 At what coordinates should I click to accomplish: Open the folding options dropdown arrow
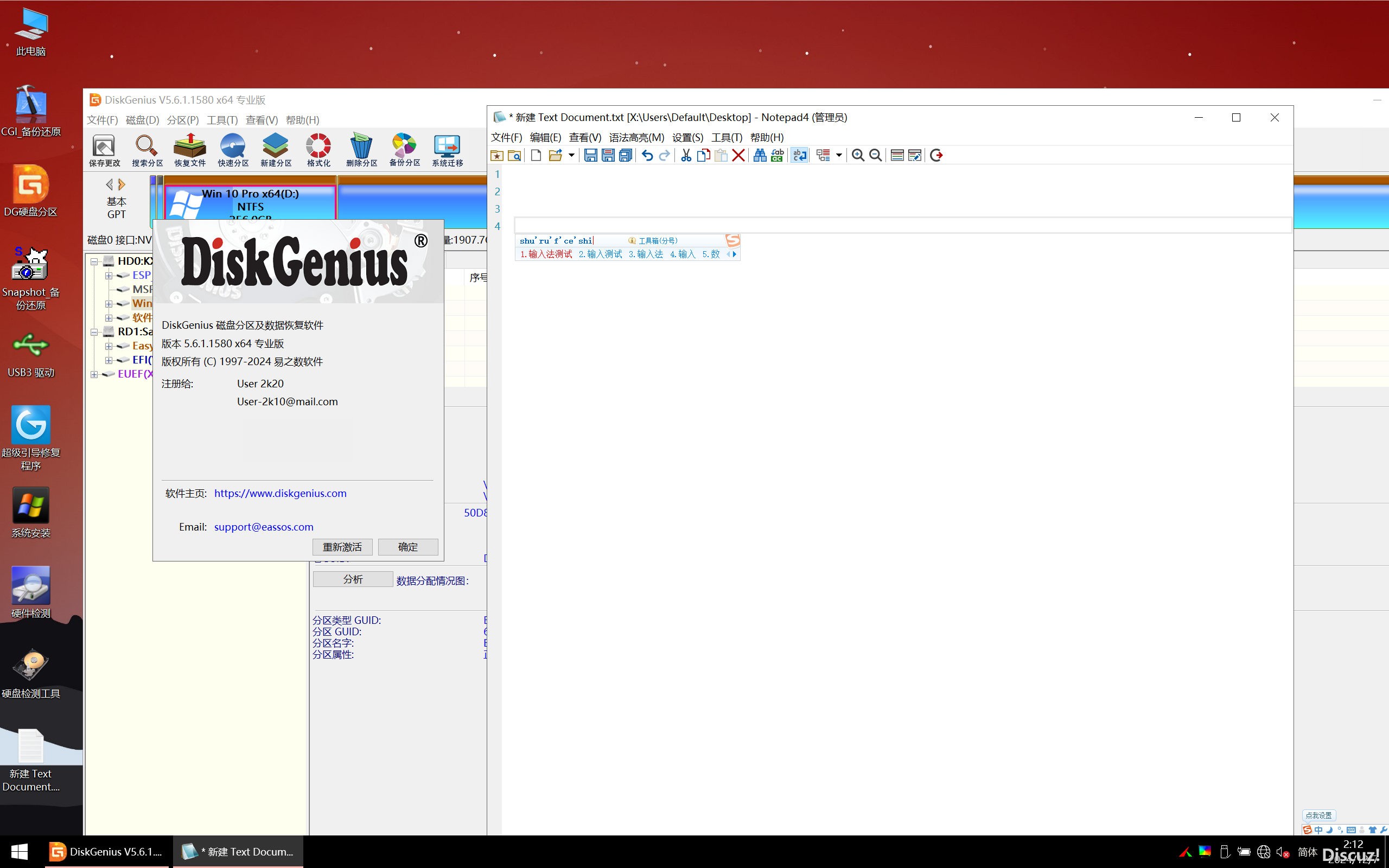[839, 155]
